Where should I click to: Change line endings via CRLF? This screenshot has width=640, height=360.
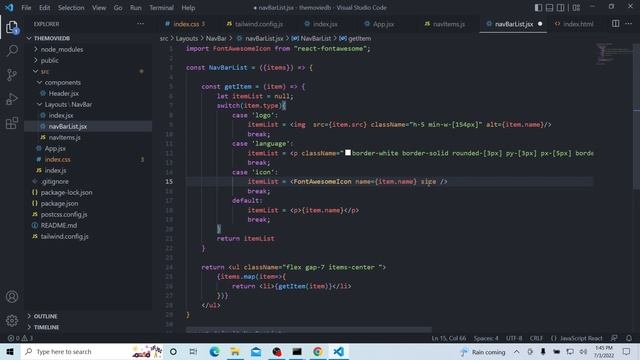(536, 338)
